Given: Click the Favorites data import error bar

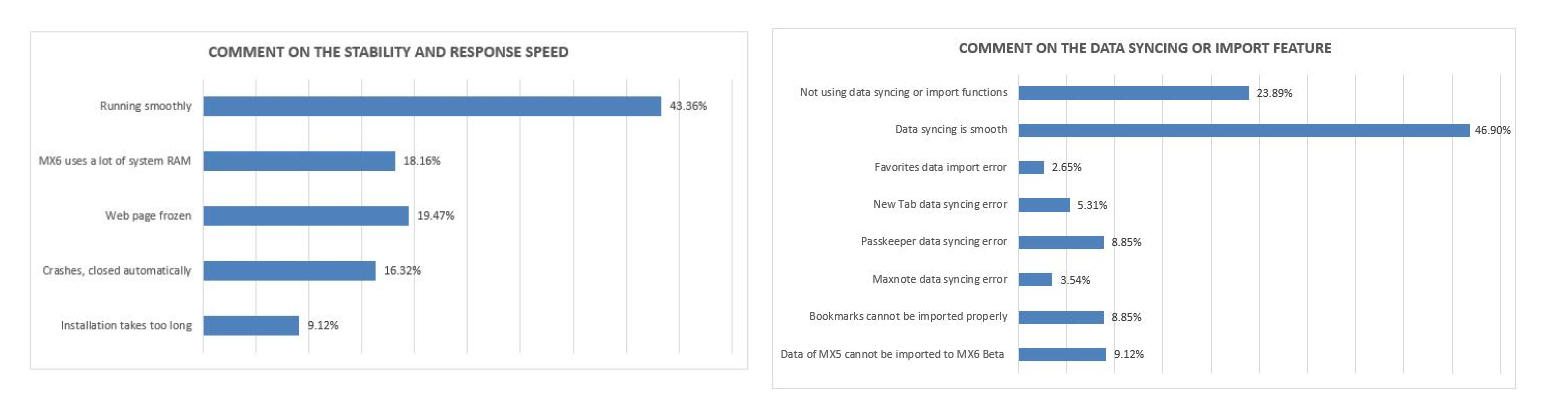Looking at the screenshot, I should point(1031,167).
